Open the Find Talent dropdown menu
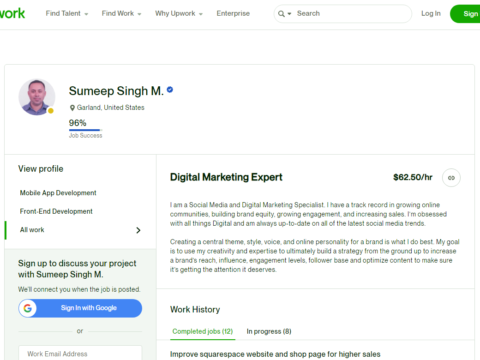 [x=67, y=13]
